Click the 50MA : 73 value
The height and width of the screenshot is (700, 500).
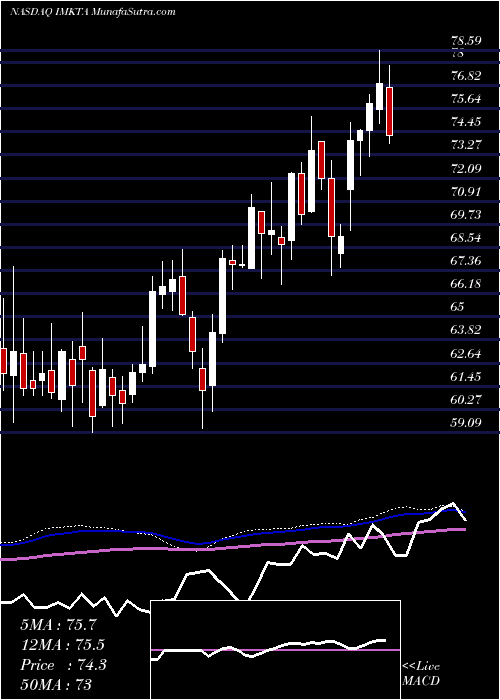coord(56,684)
